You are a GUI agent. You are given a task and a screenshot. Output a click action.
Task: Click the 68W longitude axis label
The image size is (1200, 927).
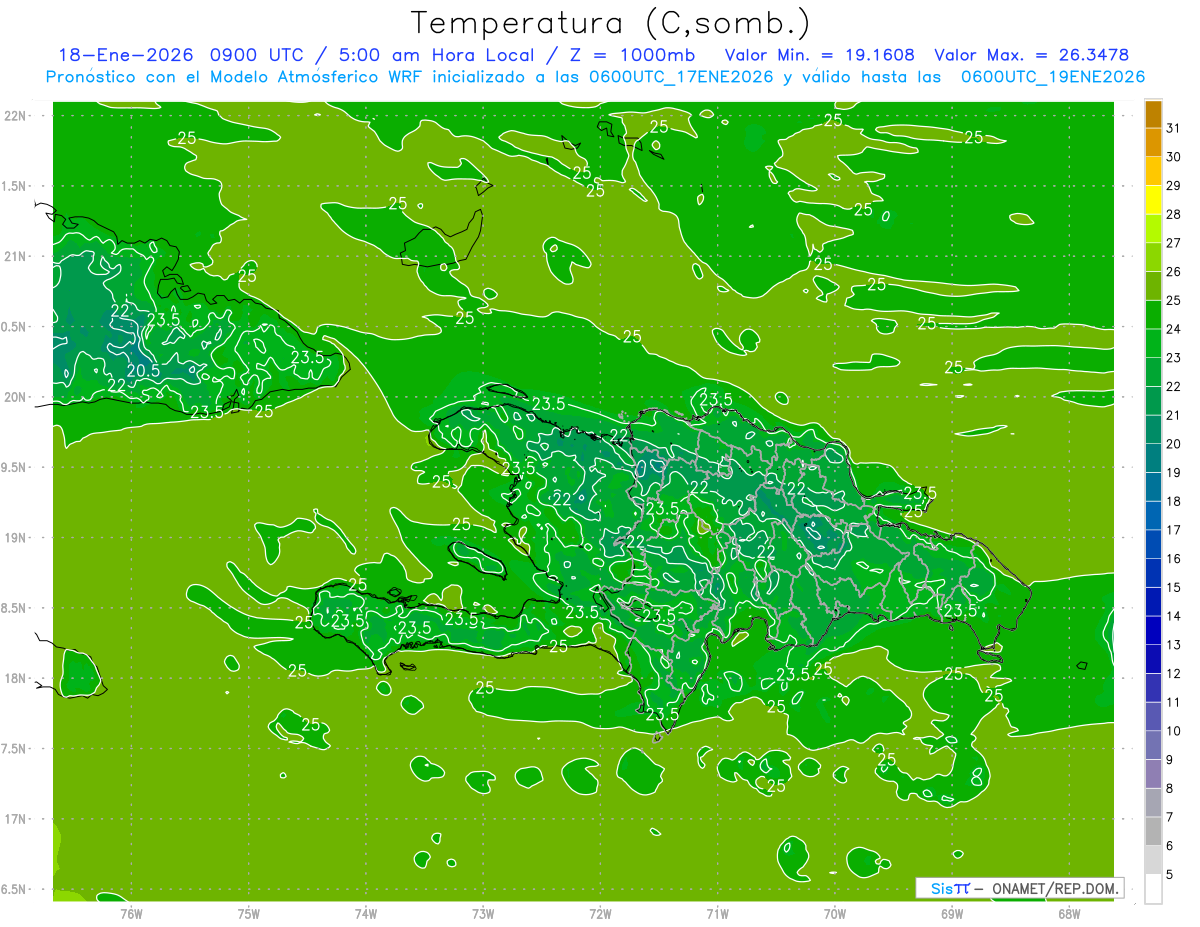click(x=1069, y=913)
